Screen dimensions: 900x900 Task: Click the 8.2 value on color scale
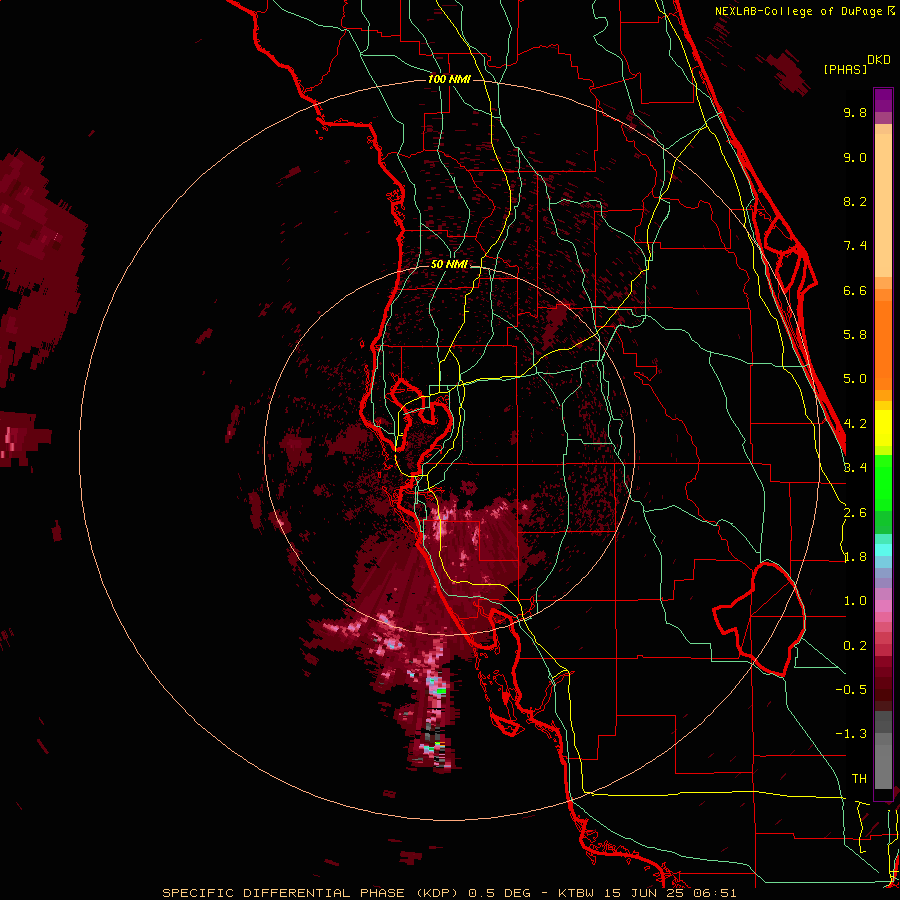click(x=855, y=201)
